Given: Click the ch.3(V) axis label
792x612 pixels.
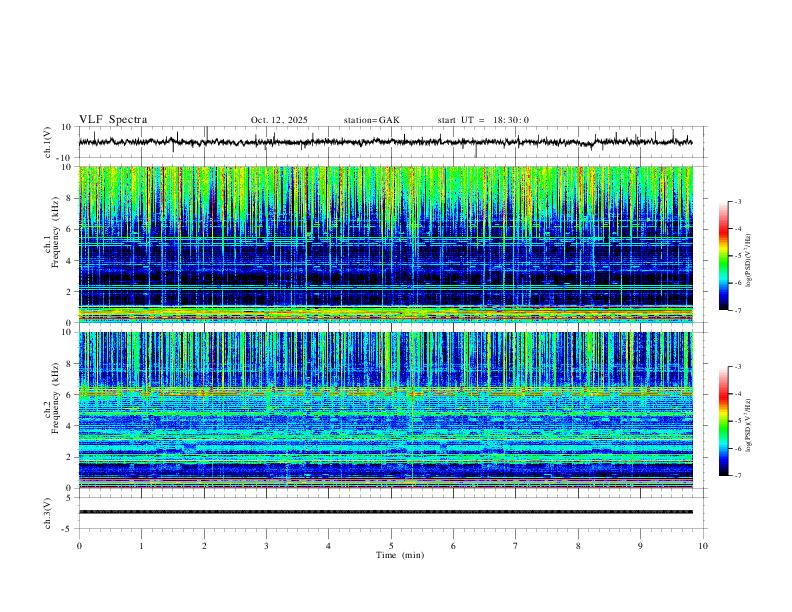Looking at the screenshot, I should coord(48,513).
